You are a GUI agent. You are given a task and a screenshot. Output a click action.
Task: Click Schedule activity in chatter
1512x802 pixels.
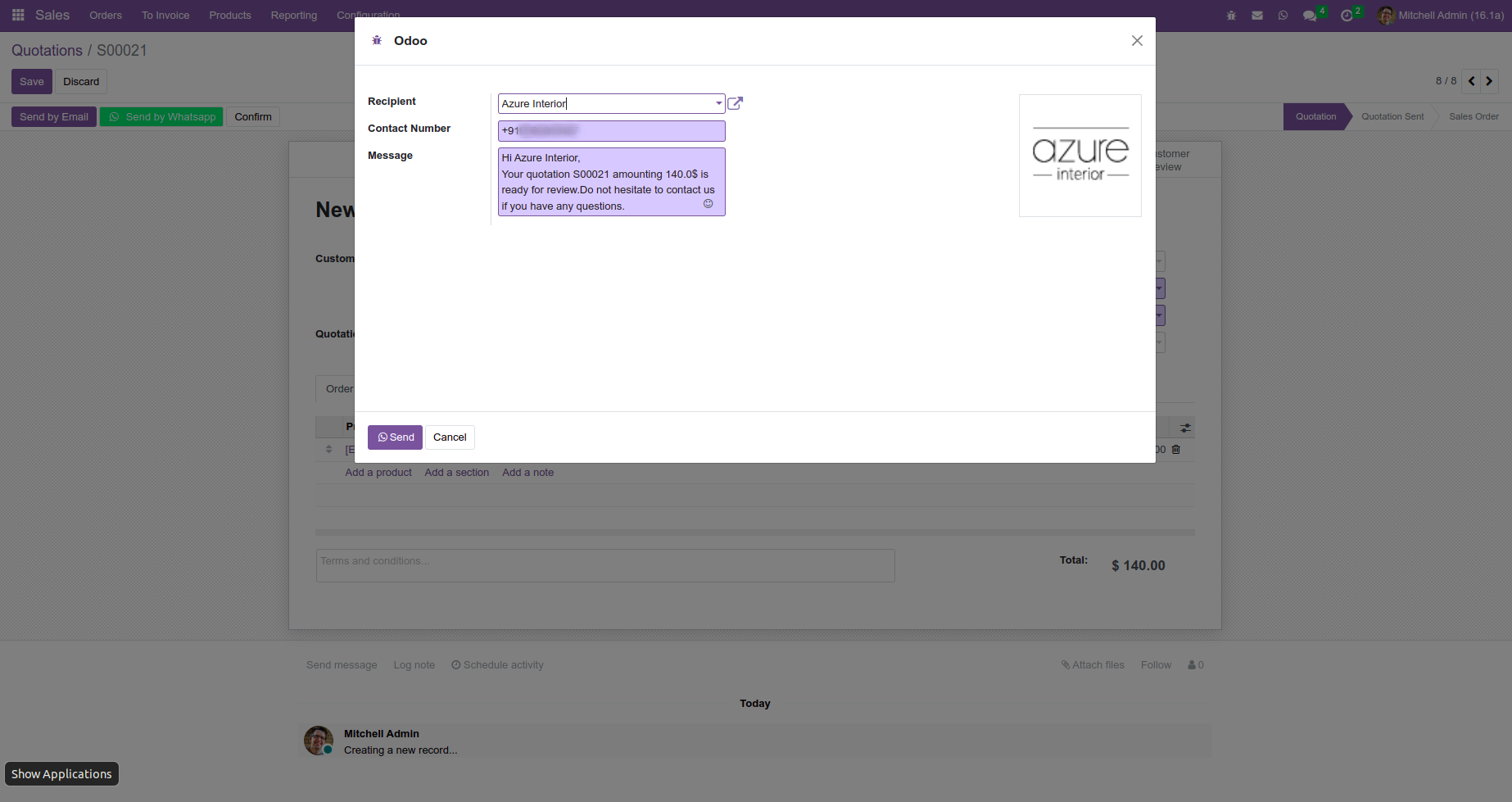click(x=497, y=665)
